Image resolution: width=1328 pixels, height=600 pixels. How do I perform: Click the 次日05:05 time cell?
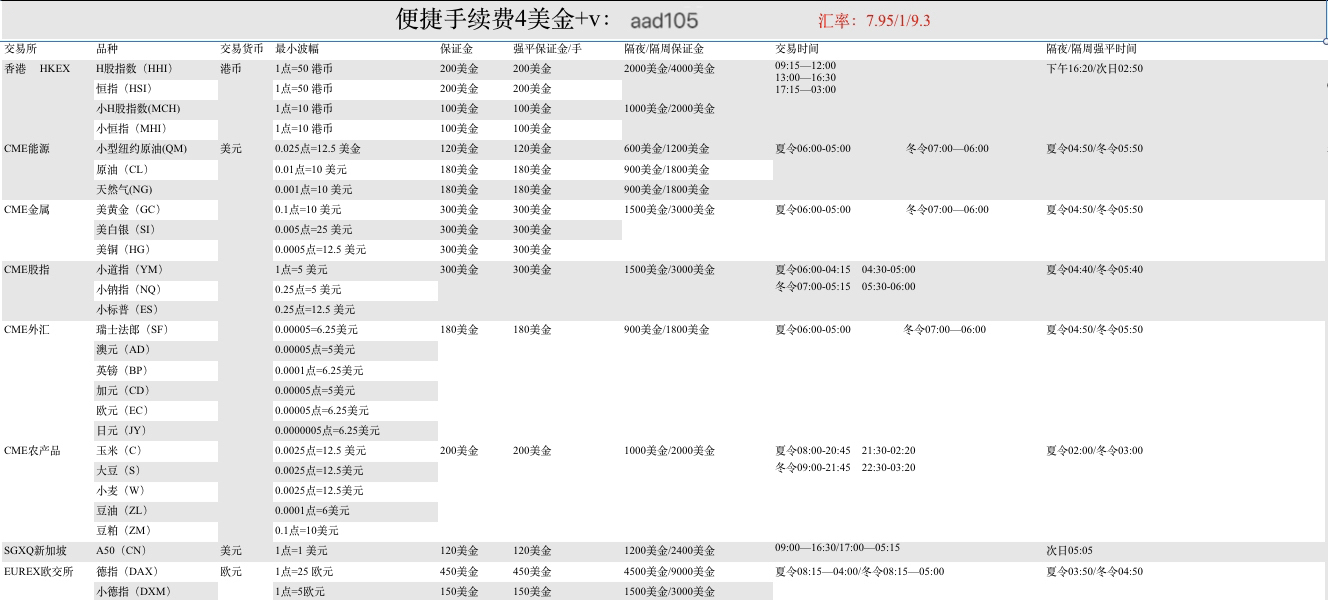click(1070, 551)
